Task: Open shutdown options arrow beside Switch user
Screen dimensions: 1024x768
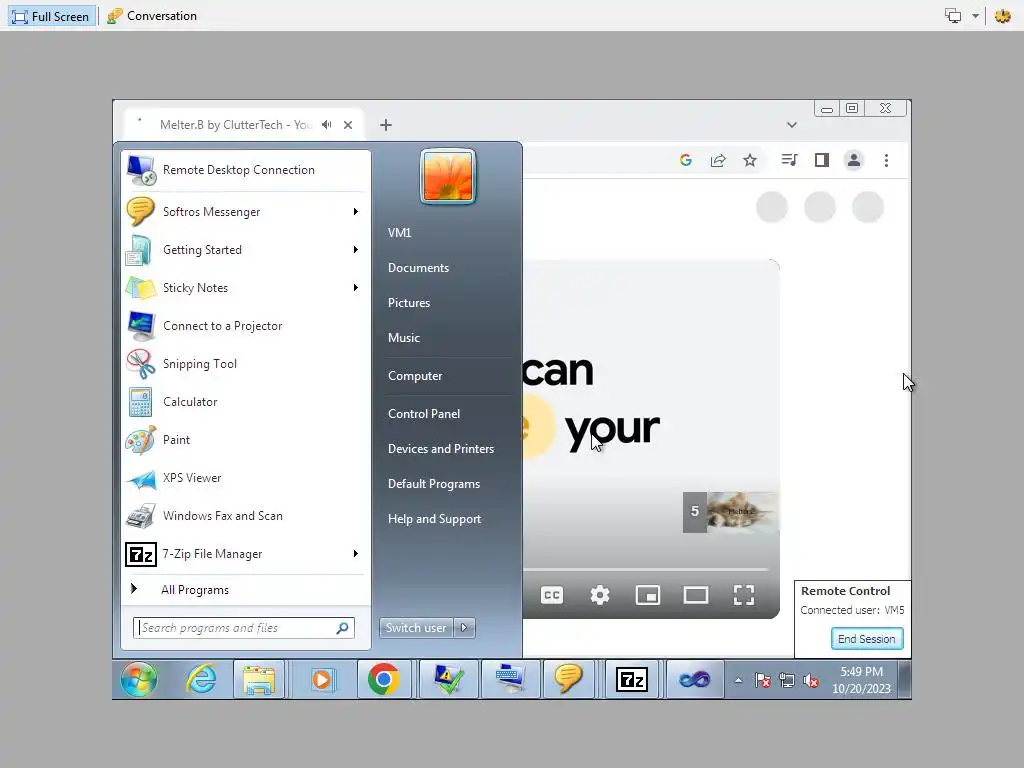Action: [x=464, y=628]
